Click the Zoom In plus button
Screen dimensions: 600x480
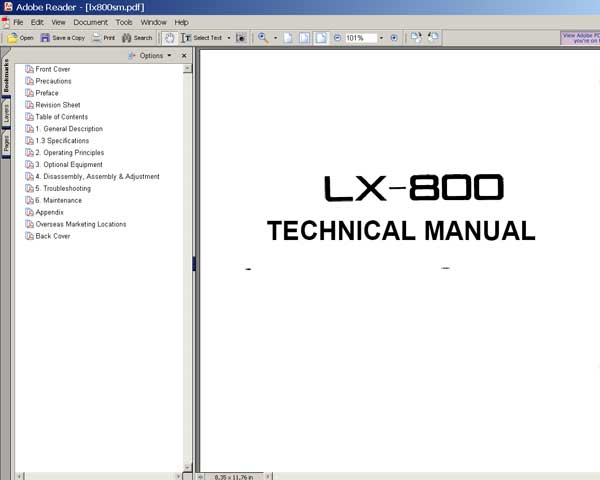[x=394, y=38]
